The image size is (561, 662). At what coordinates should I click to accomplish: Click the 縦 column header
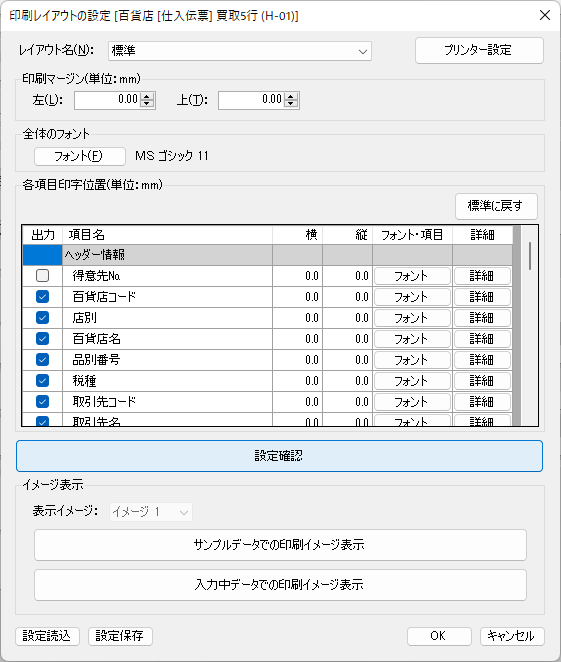pos(347,235)
